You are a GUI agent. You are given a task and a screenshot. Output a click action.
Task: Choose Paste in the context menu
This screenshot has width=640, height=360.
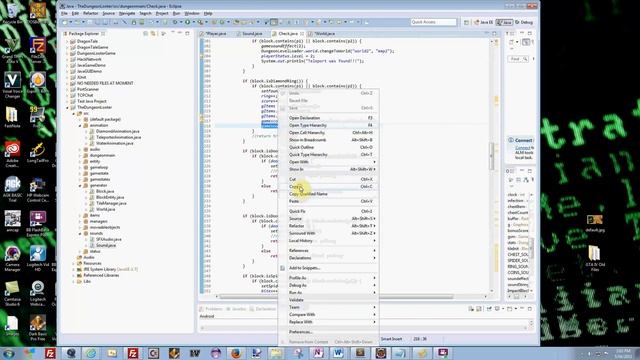[x=329, y=201]
